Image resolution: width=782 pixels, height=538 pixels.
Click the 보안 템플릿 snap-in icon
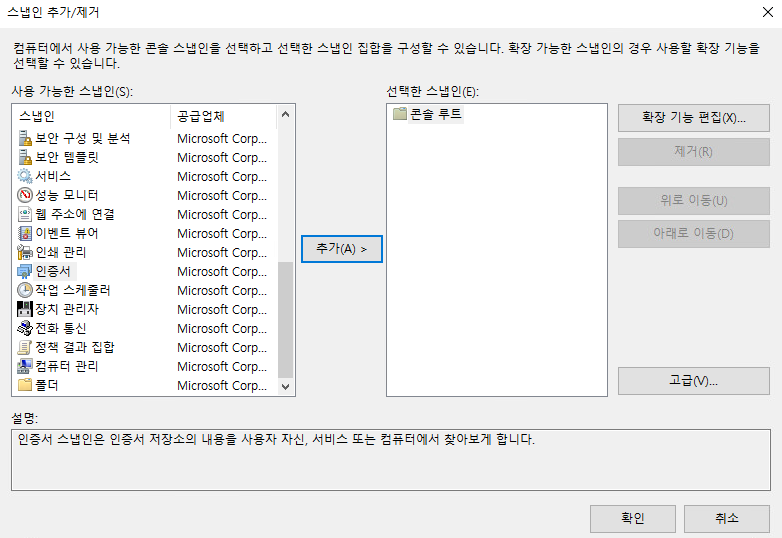click(x=25, y=157)
